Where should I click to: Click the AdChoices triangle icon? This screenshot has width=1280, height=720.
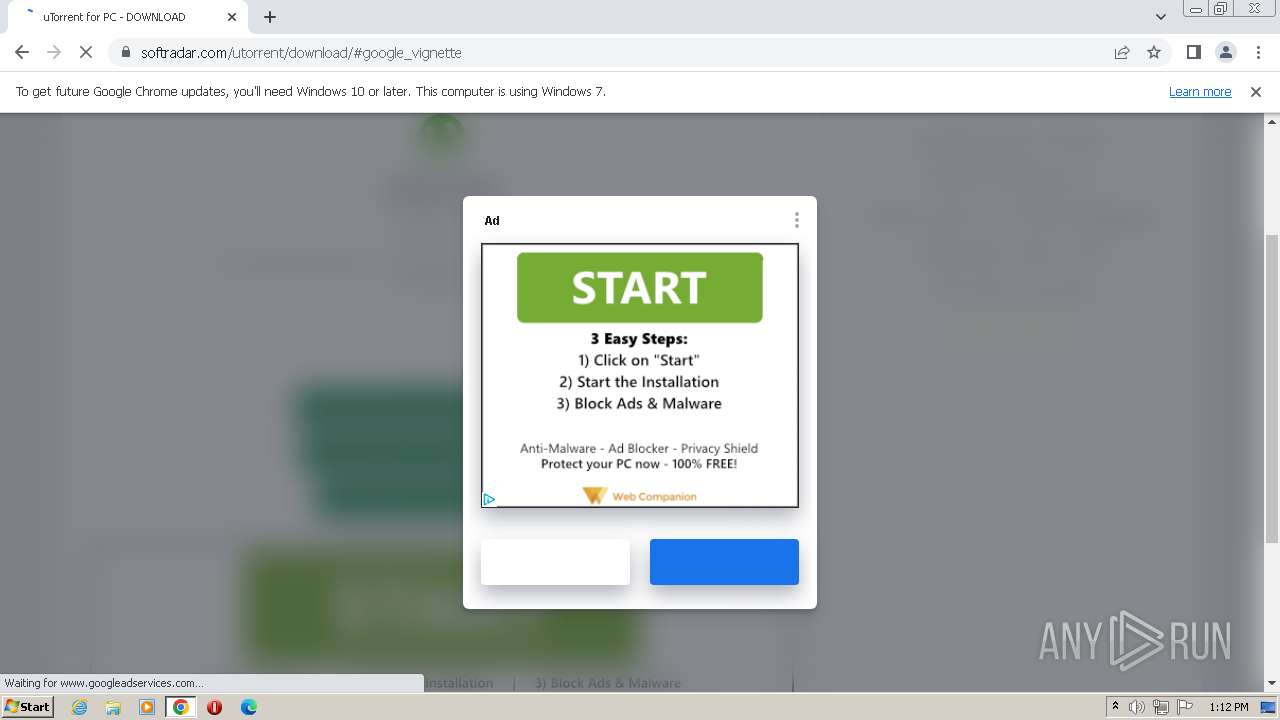pyautogui.click(x=489, y=499)
